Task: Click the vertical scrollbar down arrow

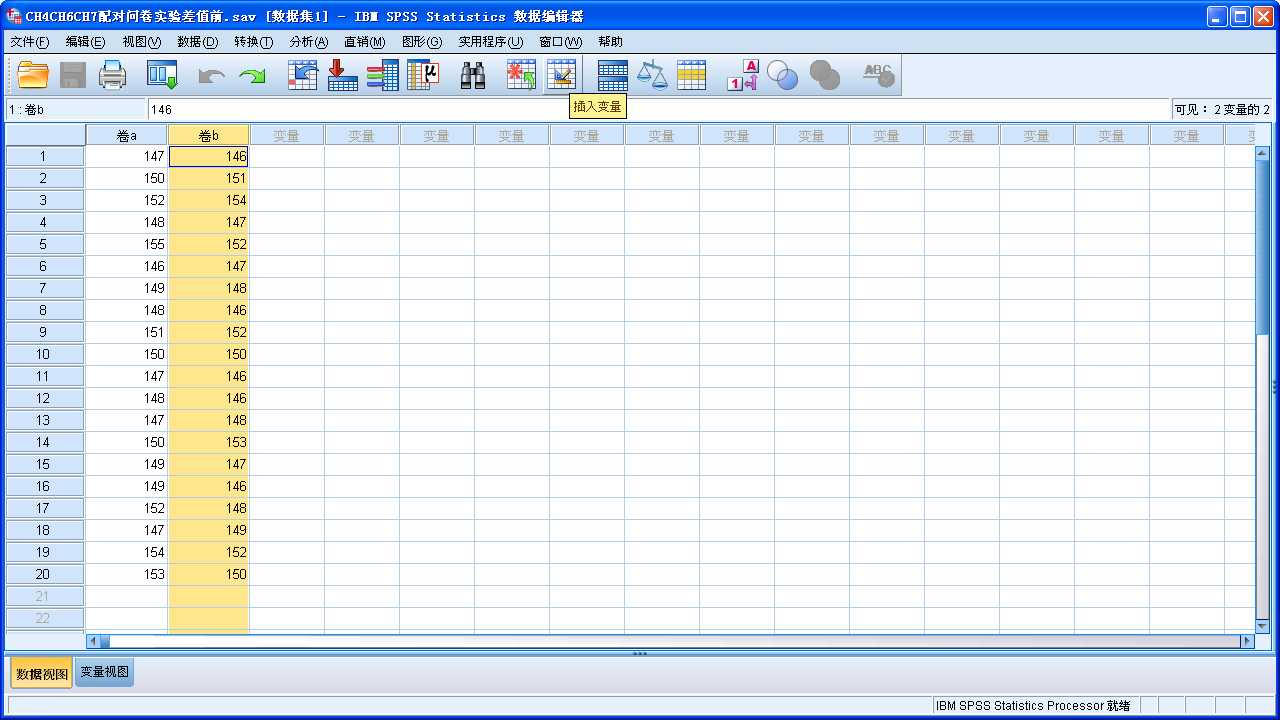Action: tap(1262, 626)
